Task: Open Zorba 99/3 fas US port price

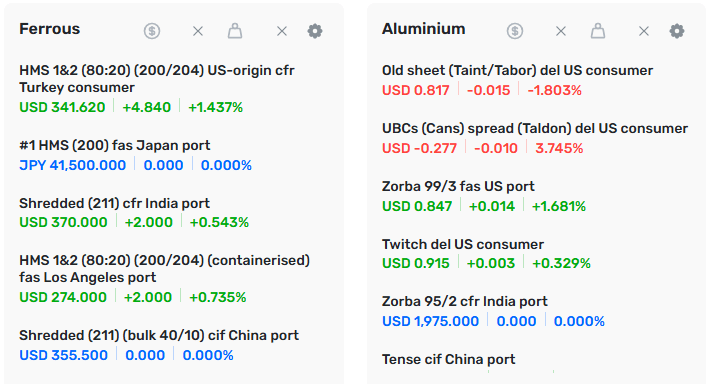Action: (458, 186)
